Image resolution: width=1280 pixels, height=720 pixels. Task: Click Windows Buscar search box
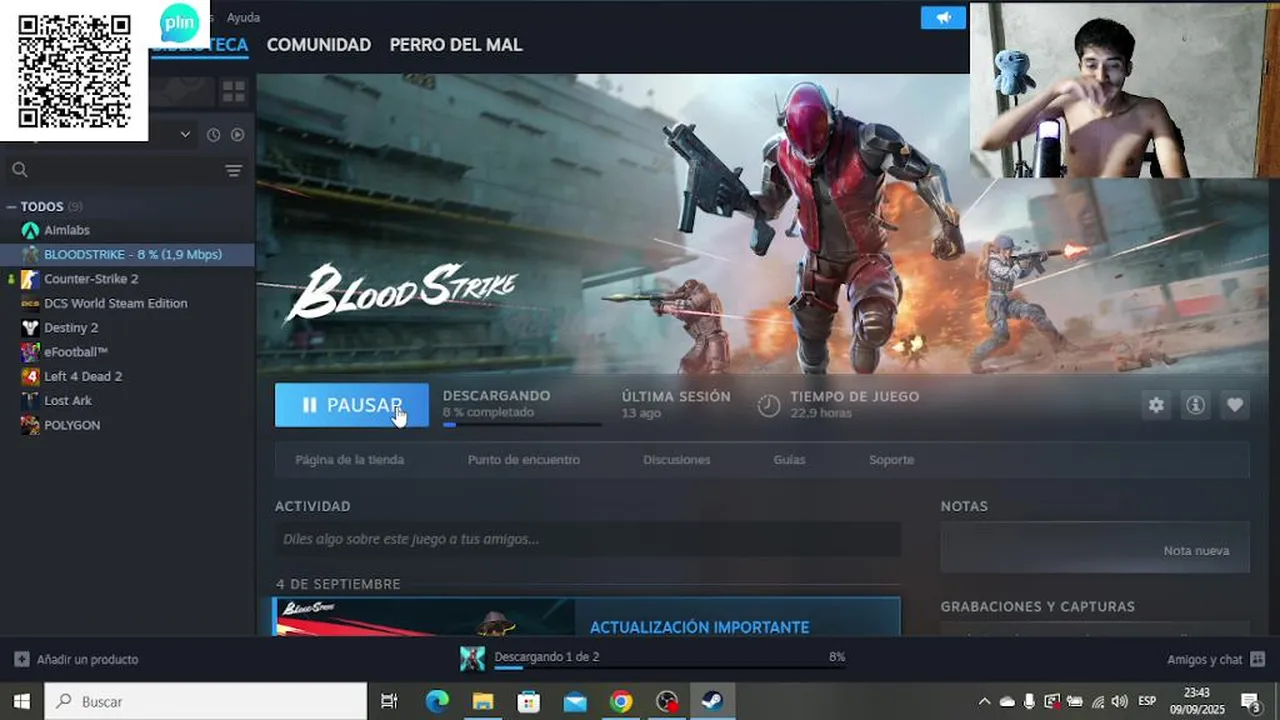click(x=206, y=702)
